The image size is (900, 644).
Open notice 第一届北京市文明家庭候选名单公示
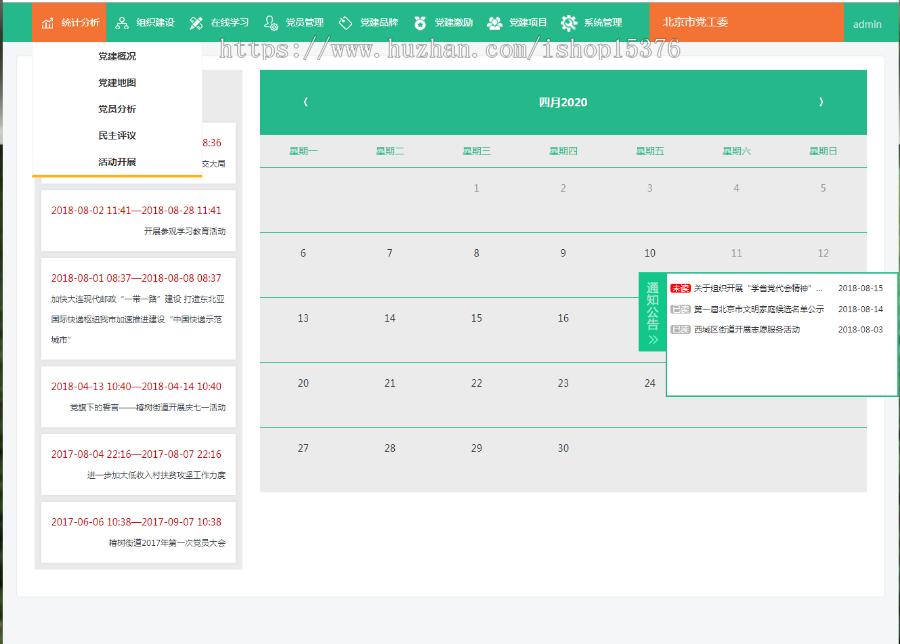coord(759,309)
